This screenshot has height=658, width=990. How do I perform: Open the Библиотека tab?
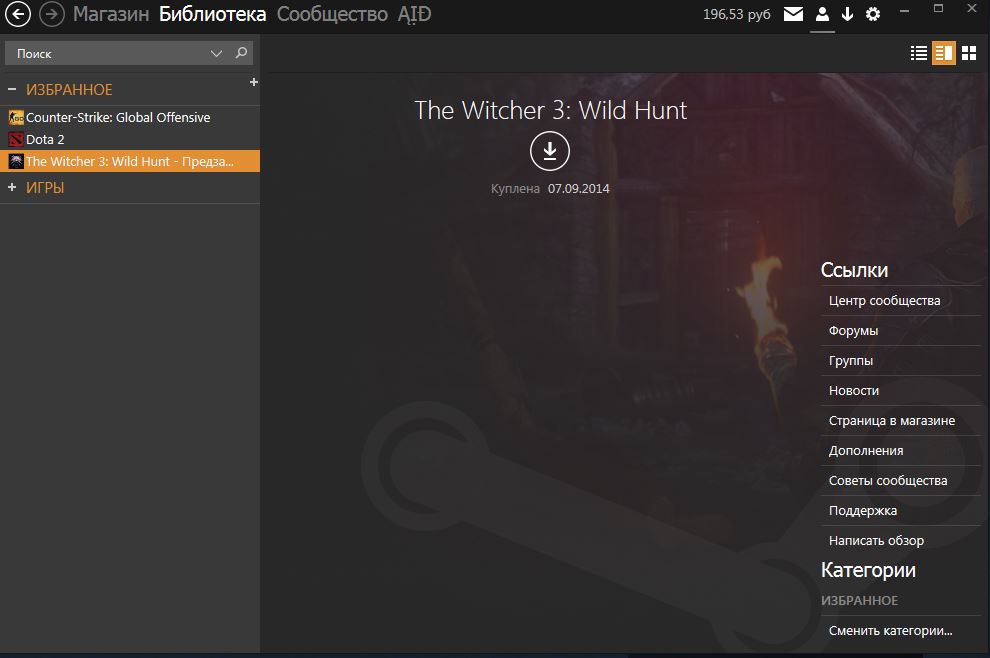tap(212, 14)
